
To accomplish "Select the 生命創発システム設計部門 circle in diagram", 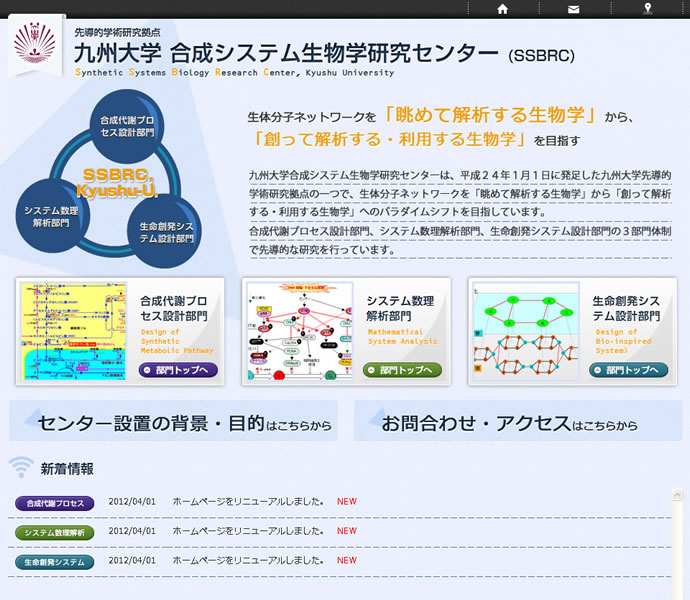I will [165, 232].
